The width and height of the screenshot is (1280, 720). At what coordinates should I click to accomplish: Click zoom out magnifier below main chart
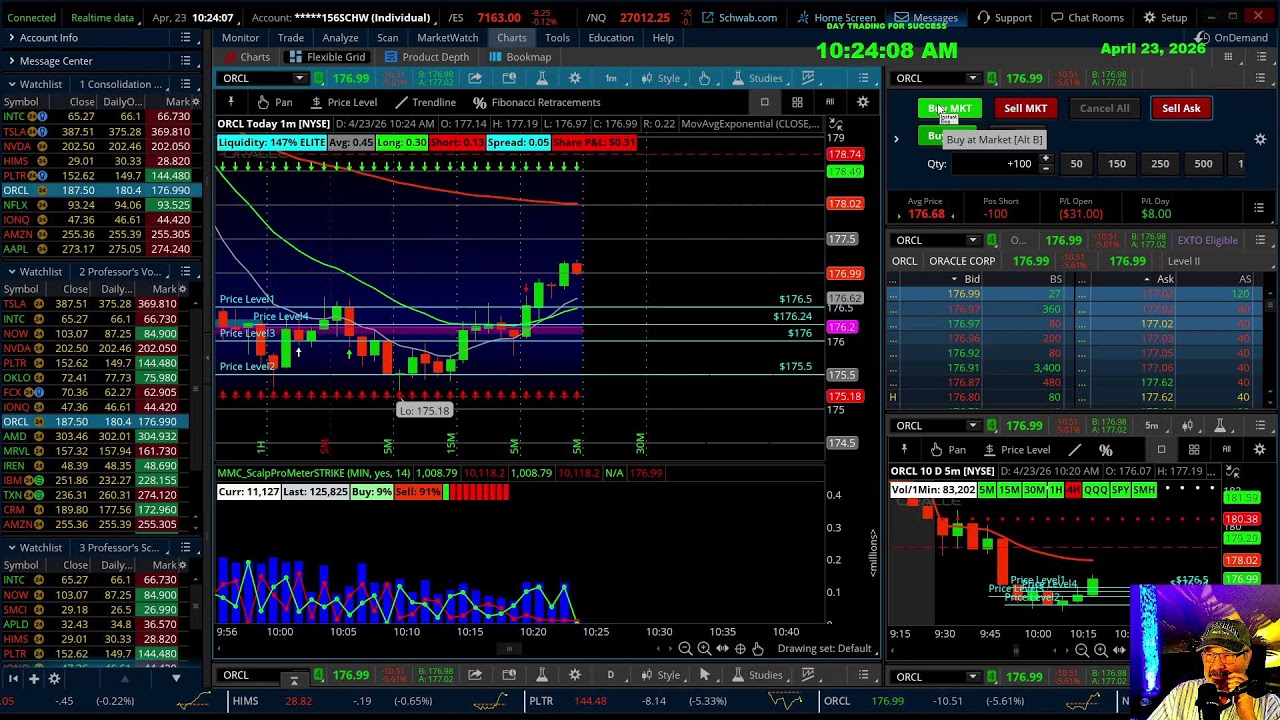[x=685, y=648]
